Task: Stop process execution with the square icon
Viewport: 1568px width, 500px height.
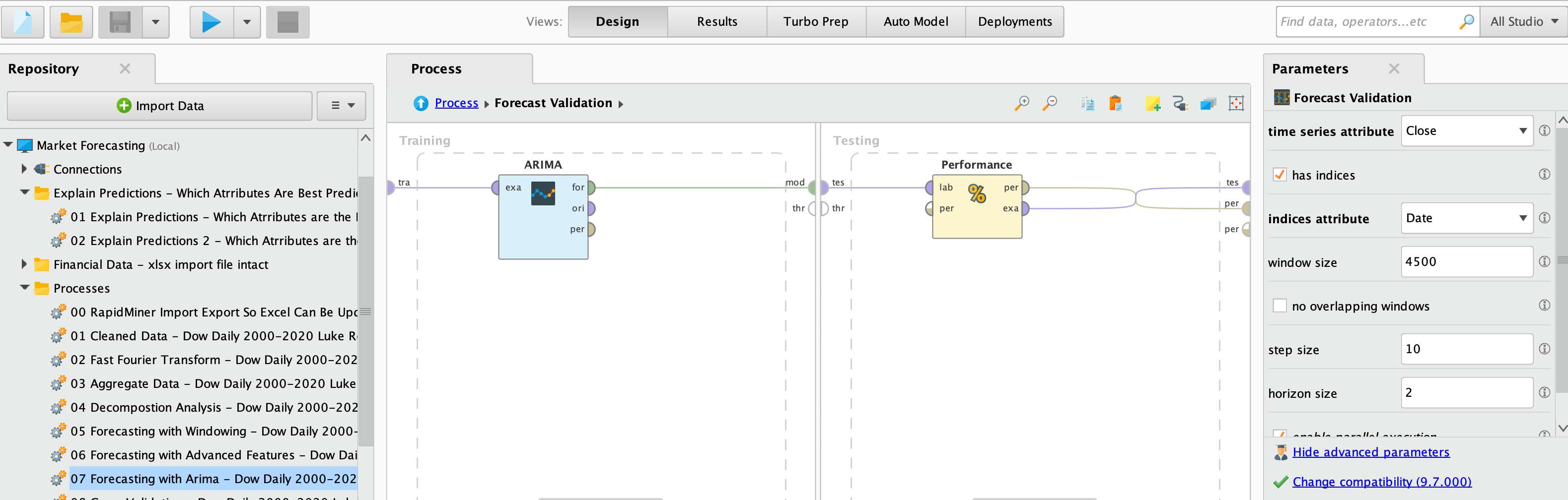Action: pyautogui.click(x=287, y=22)
